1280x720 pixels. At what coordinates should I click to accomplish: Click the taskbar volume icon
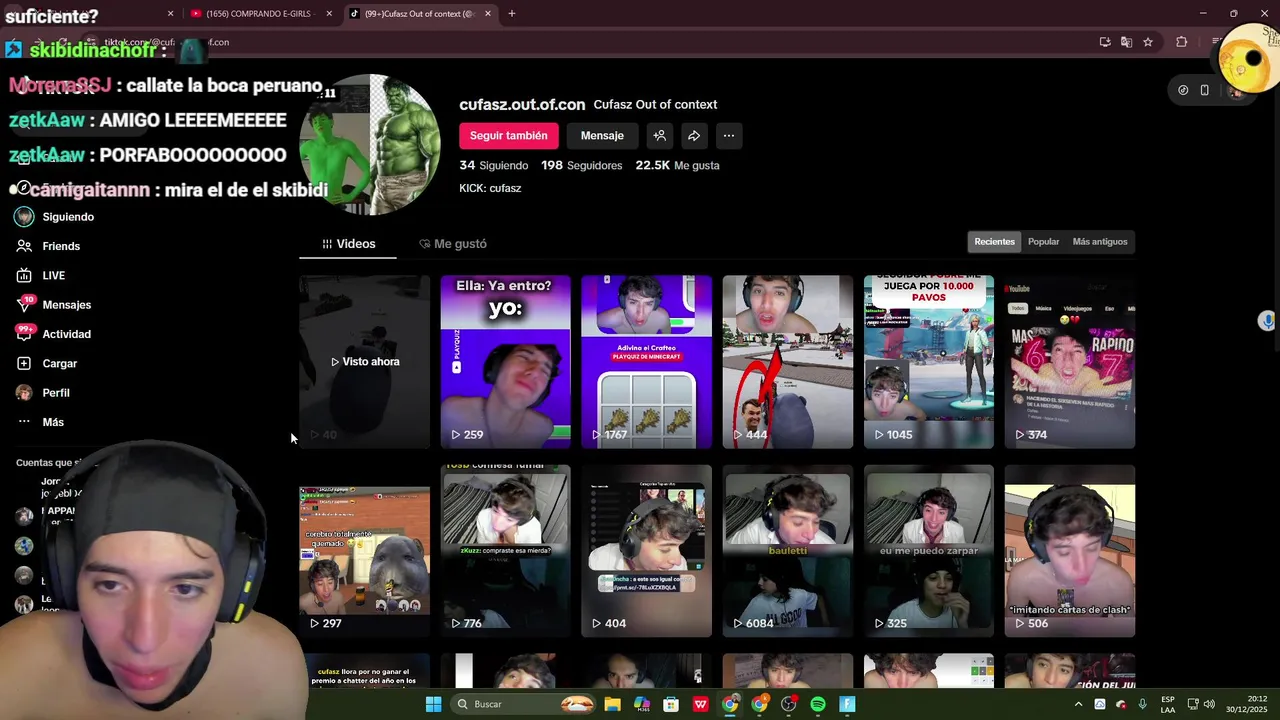click(x=1209, y=704)
